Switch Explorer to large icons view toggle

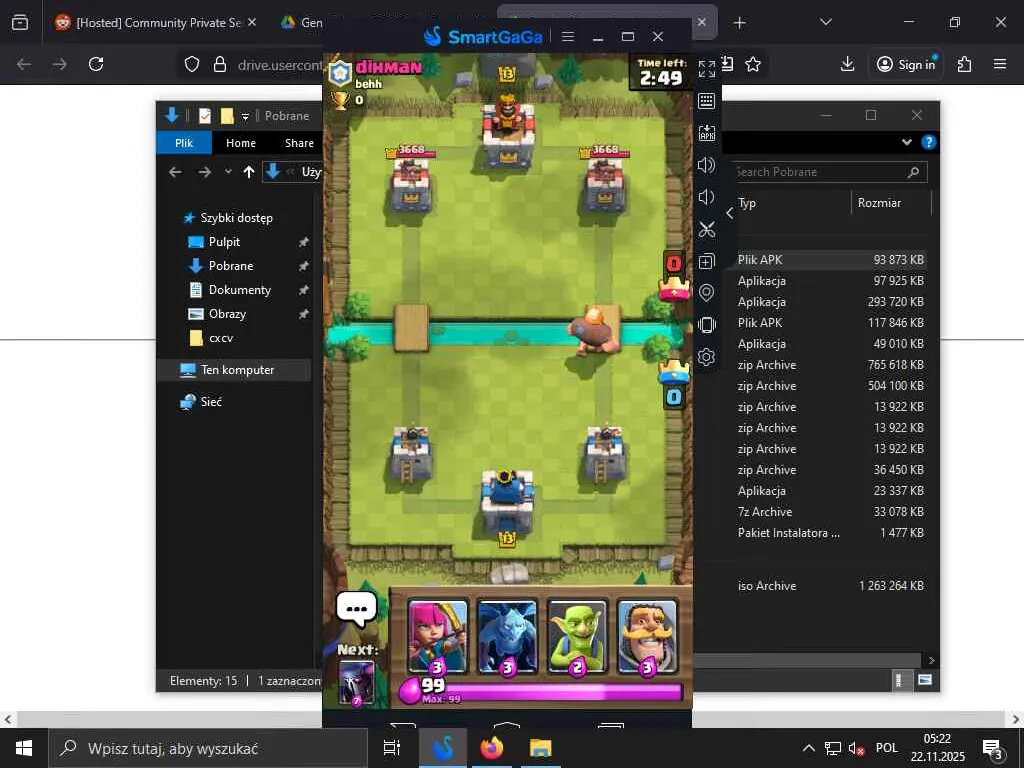tap(925, 680)
